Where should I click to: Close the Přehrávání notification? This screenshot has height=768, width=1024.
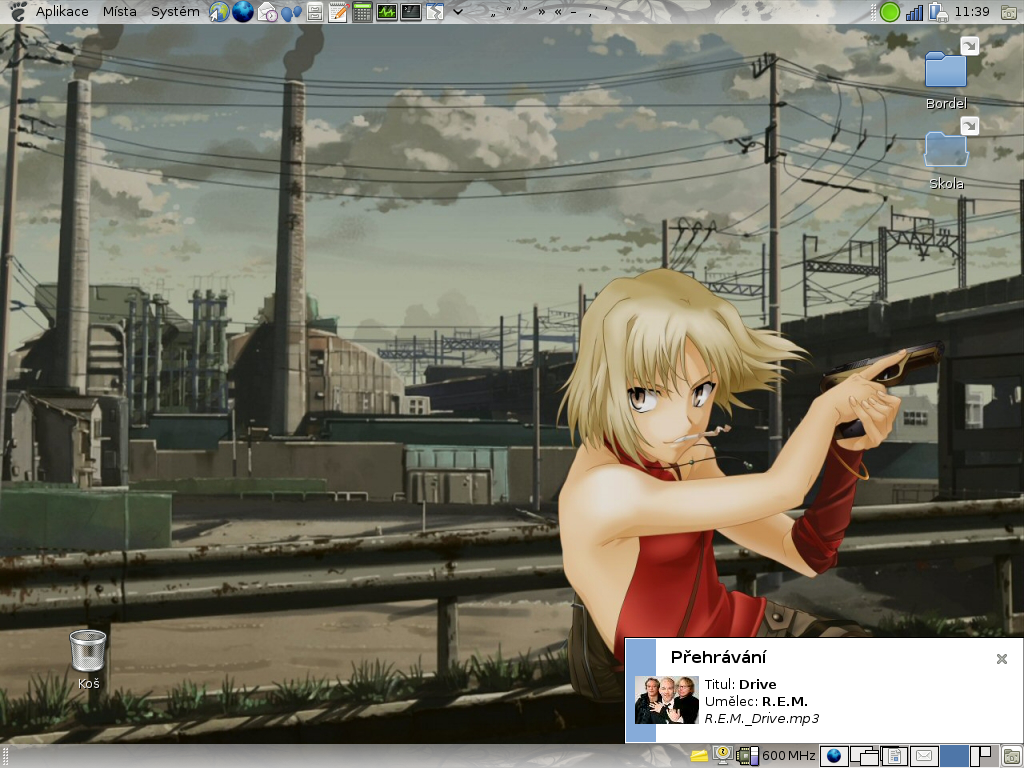(1002, 659)
